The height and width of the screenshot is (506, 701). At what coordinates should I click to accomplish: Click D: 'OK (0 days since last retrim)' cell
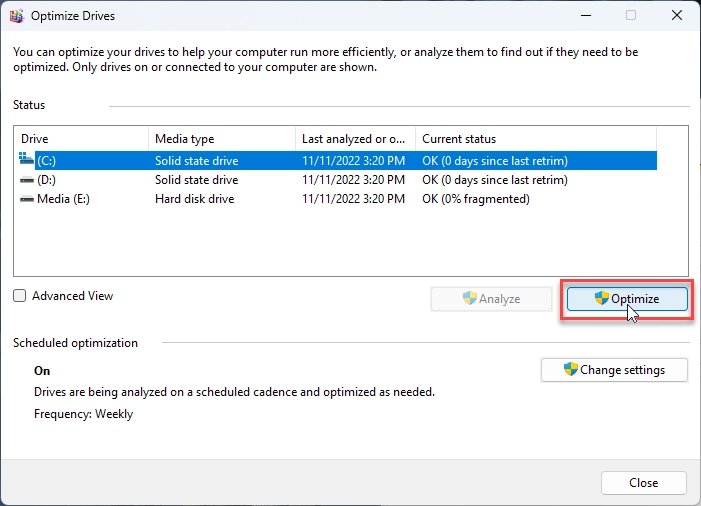[495, 180]
